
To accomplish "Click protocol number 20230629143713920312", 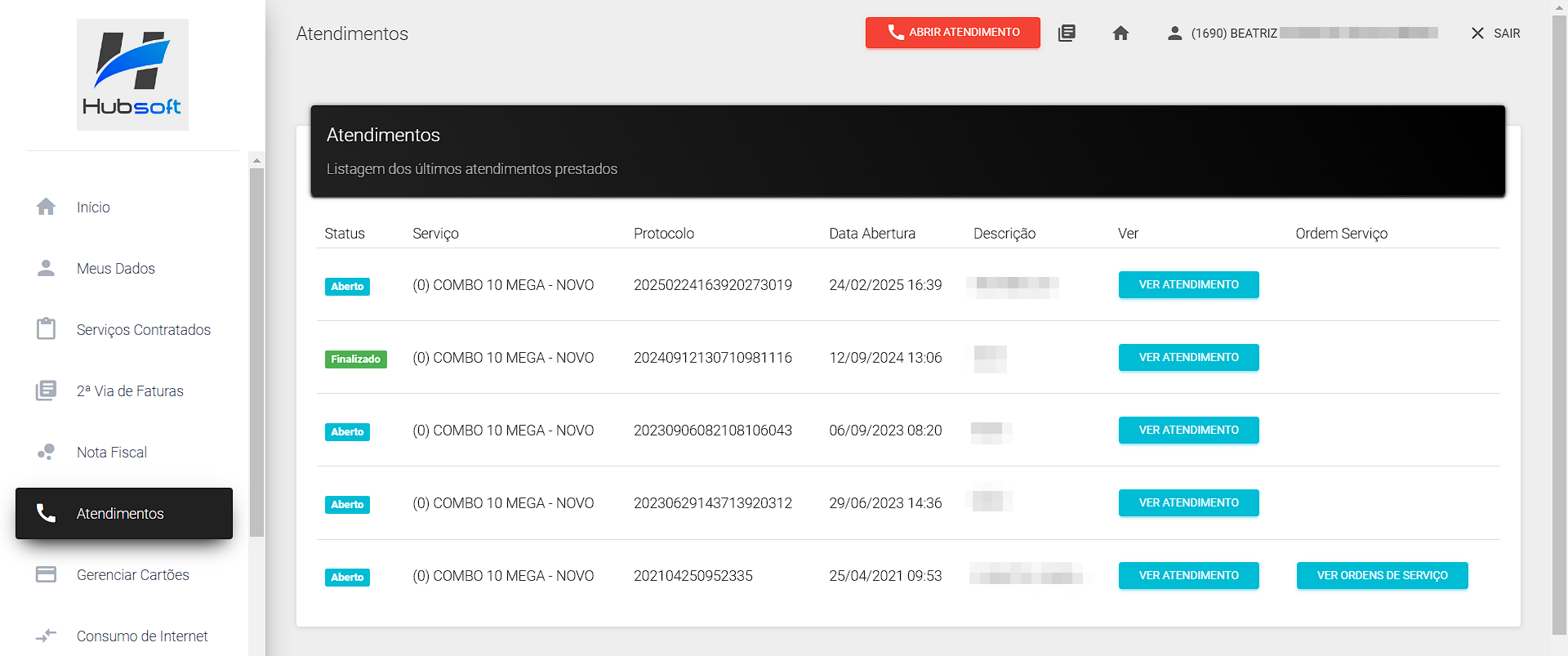I will click(x=713, y=503).
